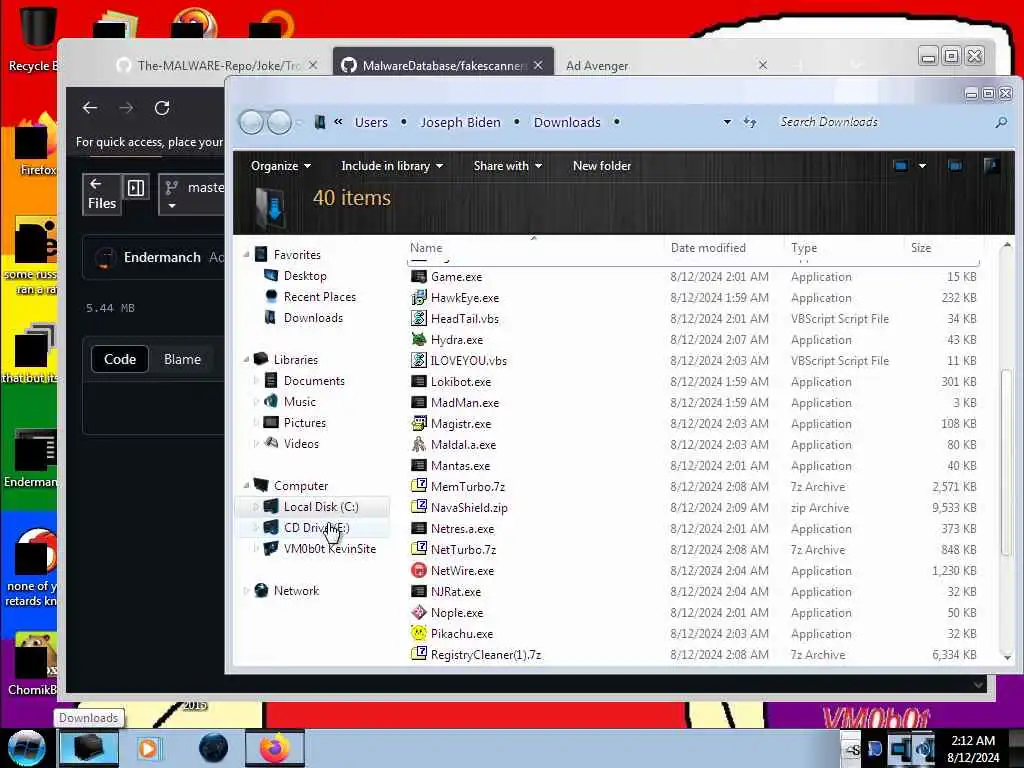Select HeadTail.vbs script icon
This screenshot has height=768, width=1024.
[x=419, y=319]
